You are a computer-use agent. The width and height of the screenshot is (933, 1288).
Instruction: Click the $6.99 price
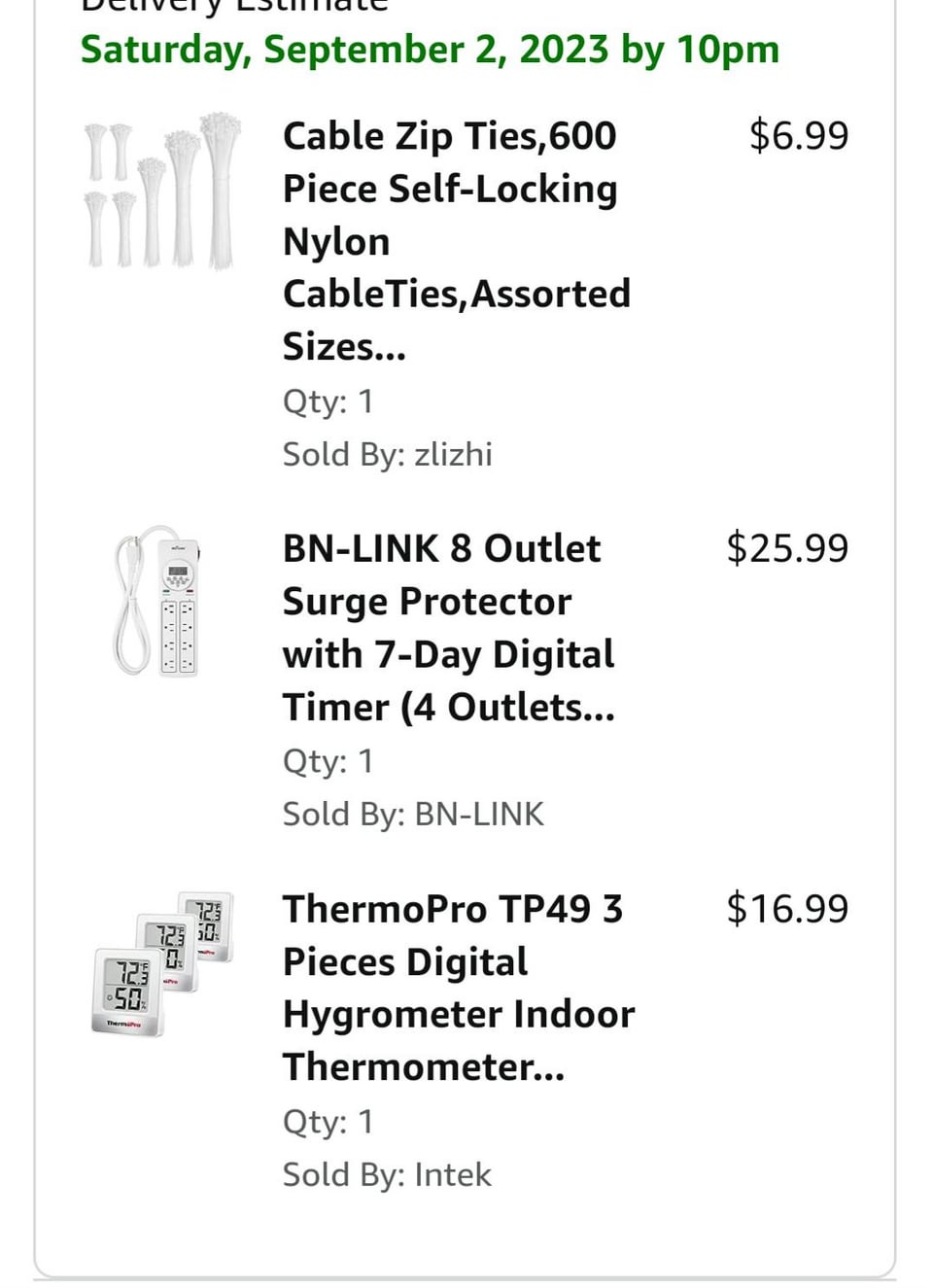click(798, 136)
